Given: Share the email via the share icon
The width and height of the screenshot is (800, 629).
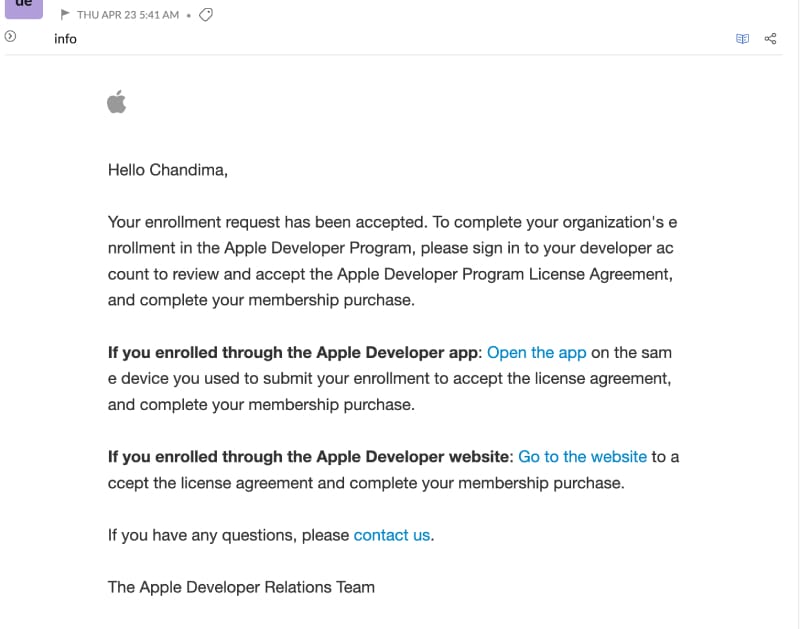Looking at the screenshot, I should coord(769,37).
